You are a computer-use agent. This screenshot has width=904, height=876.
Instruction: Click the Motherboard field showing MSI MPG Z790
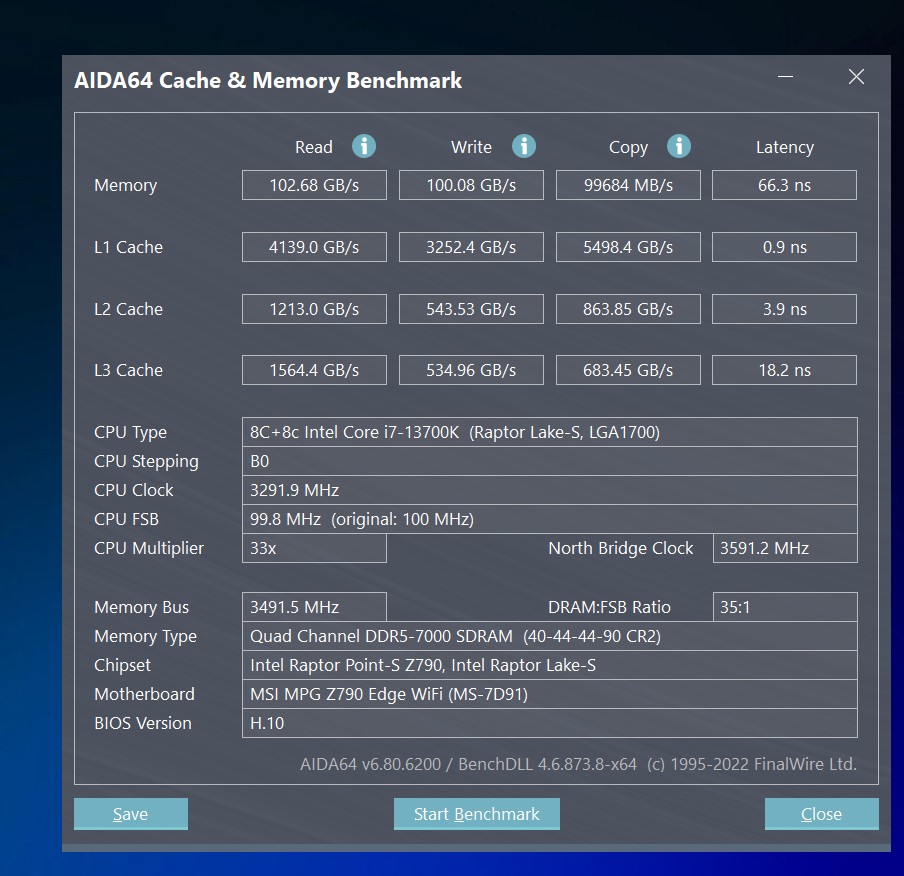[x=550, y=694]
